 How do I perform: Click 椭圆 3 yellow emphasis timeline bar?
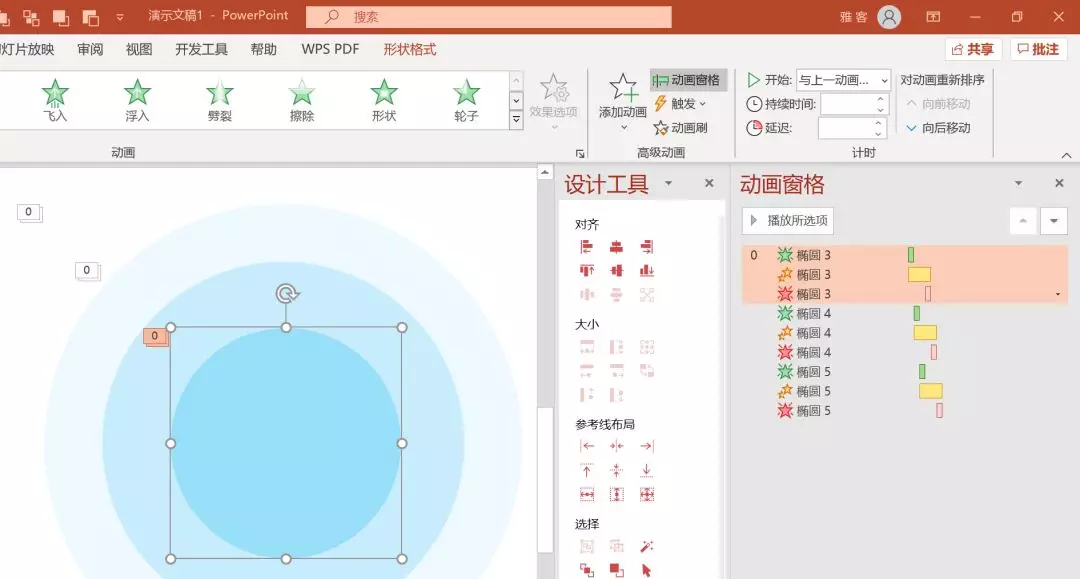click(x=920, y=275)
